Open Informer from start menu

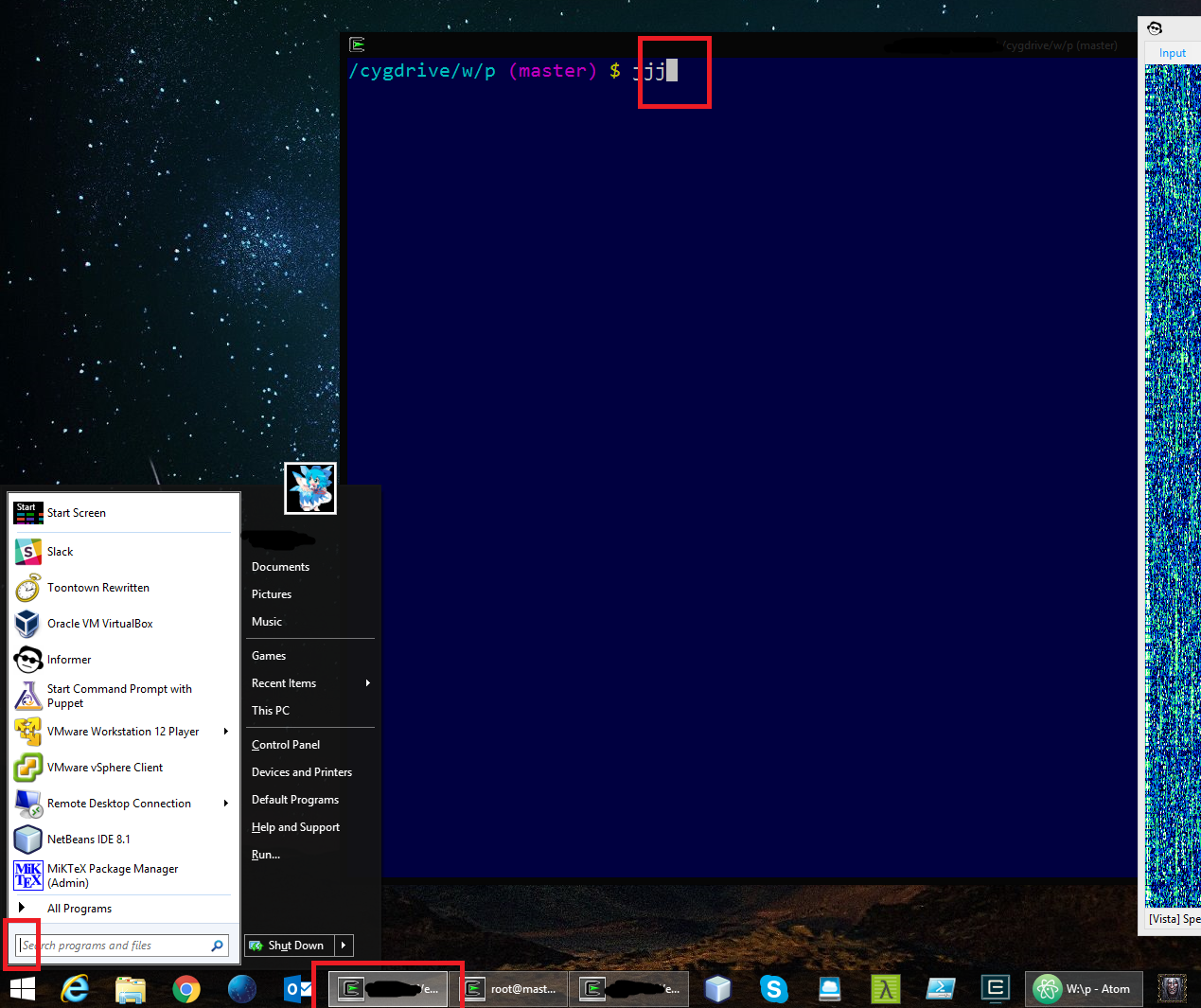(123, 660)
